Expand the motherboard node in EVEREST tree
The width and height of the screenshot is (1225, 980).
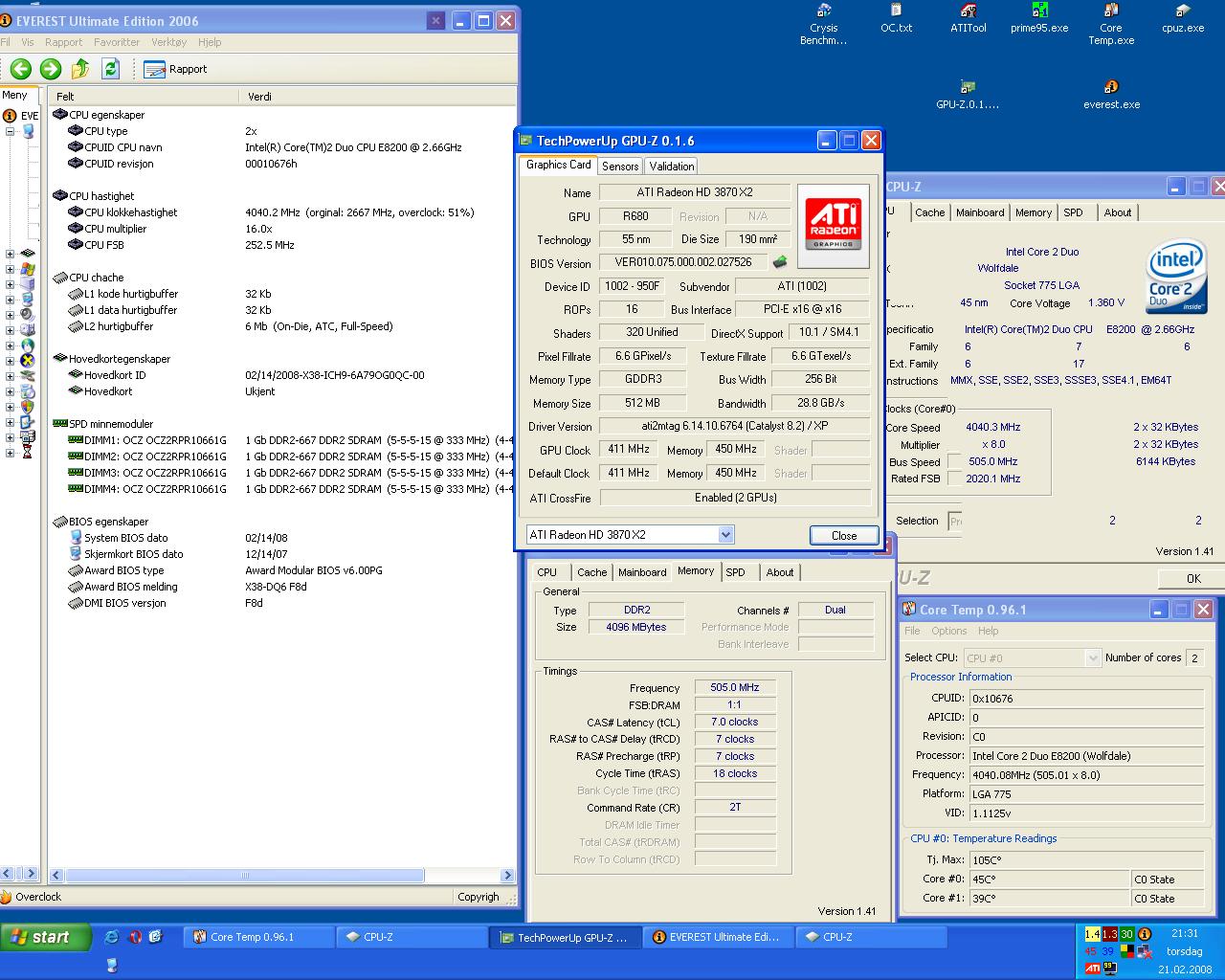(11, 254)
